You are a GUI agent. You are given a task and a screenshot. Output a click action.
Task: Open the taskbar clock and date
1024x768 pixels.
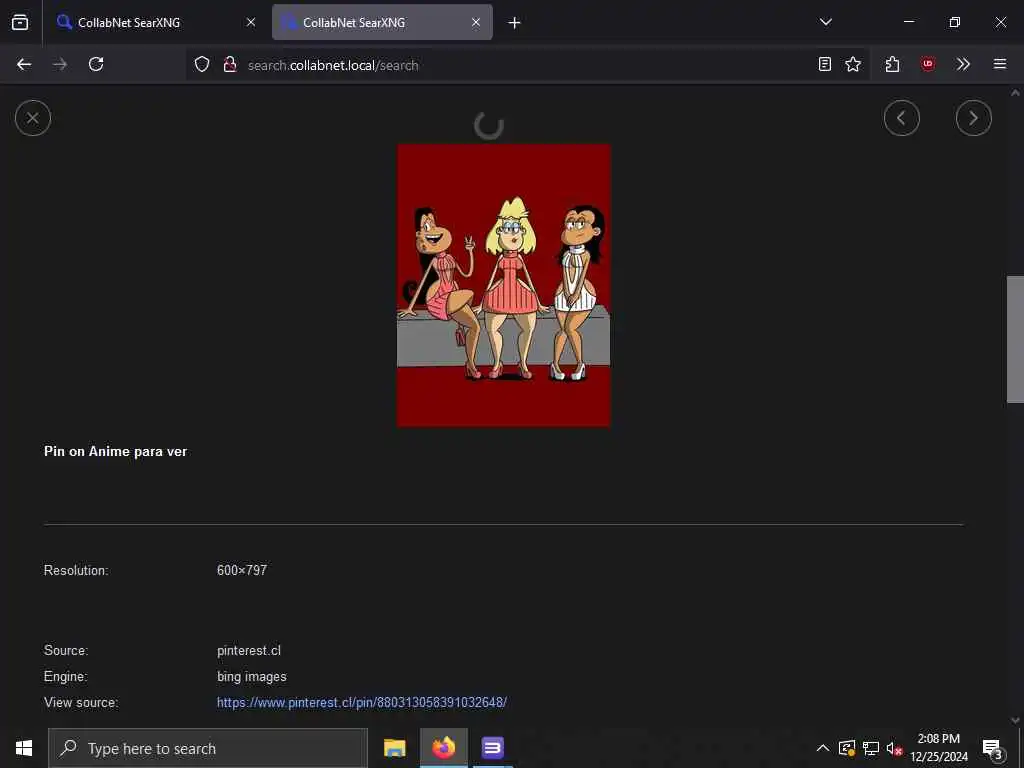[x=939, y=748]
